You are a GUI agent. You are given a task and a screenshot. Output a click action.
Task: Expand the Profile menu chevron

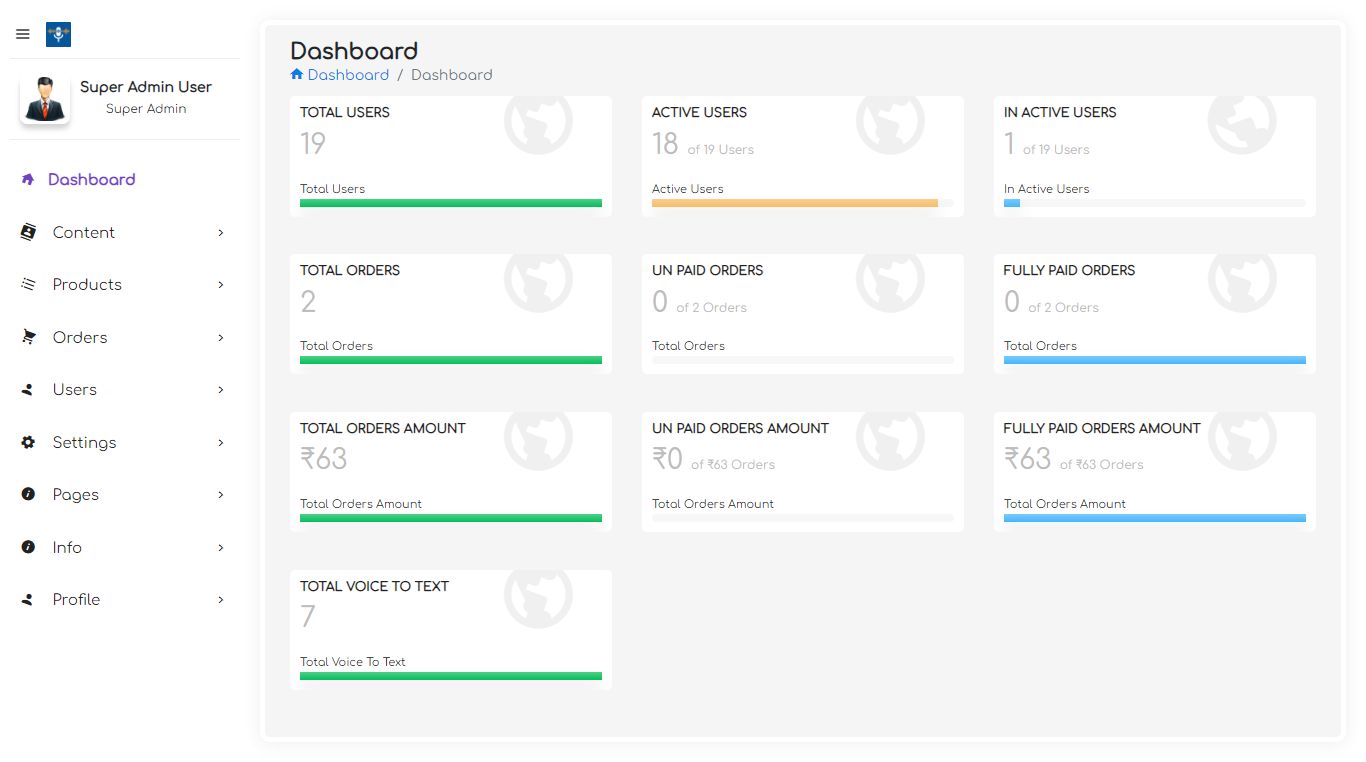click(221, 600)
